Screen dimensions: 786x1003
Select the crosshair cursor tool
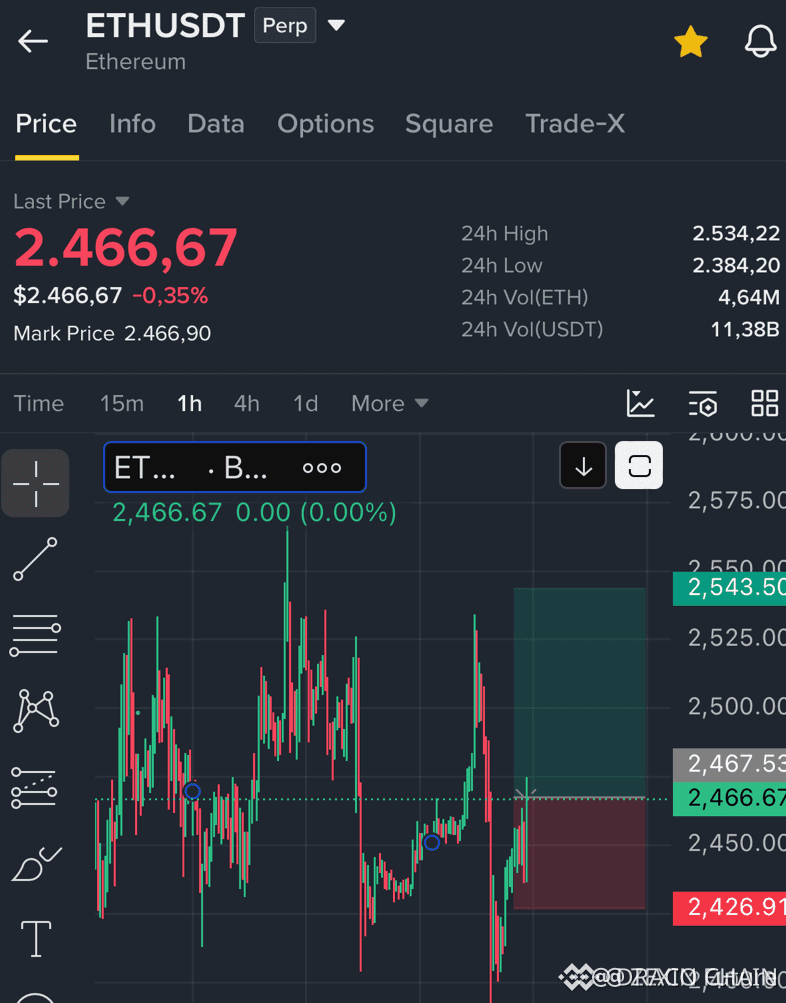pyautogui.click(x=36, y=484)
